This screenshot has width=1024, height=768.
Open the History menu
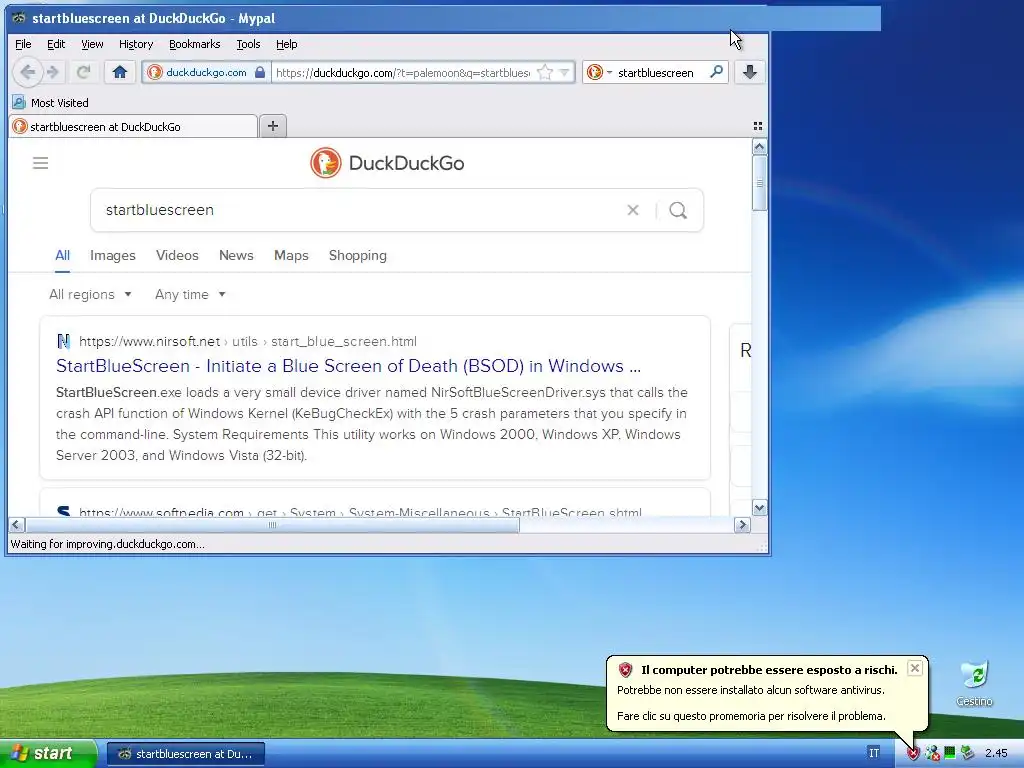[x=136, y=44]
